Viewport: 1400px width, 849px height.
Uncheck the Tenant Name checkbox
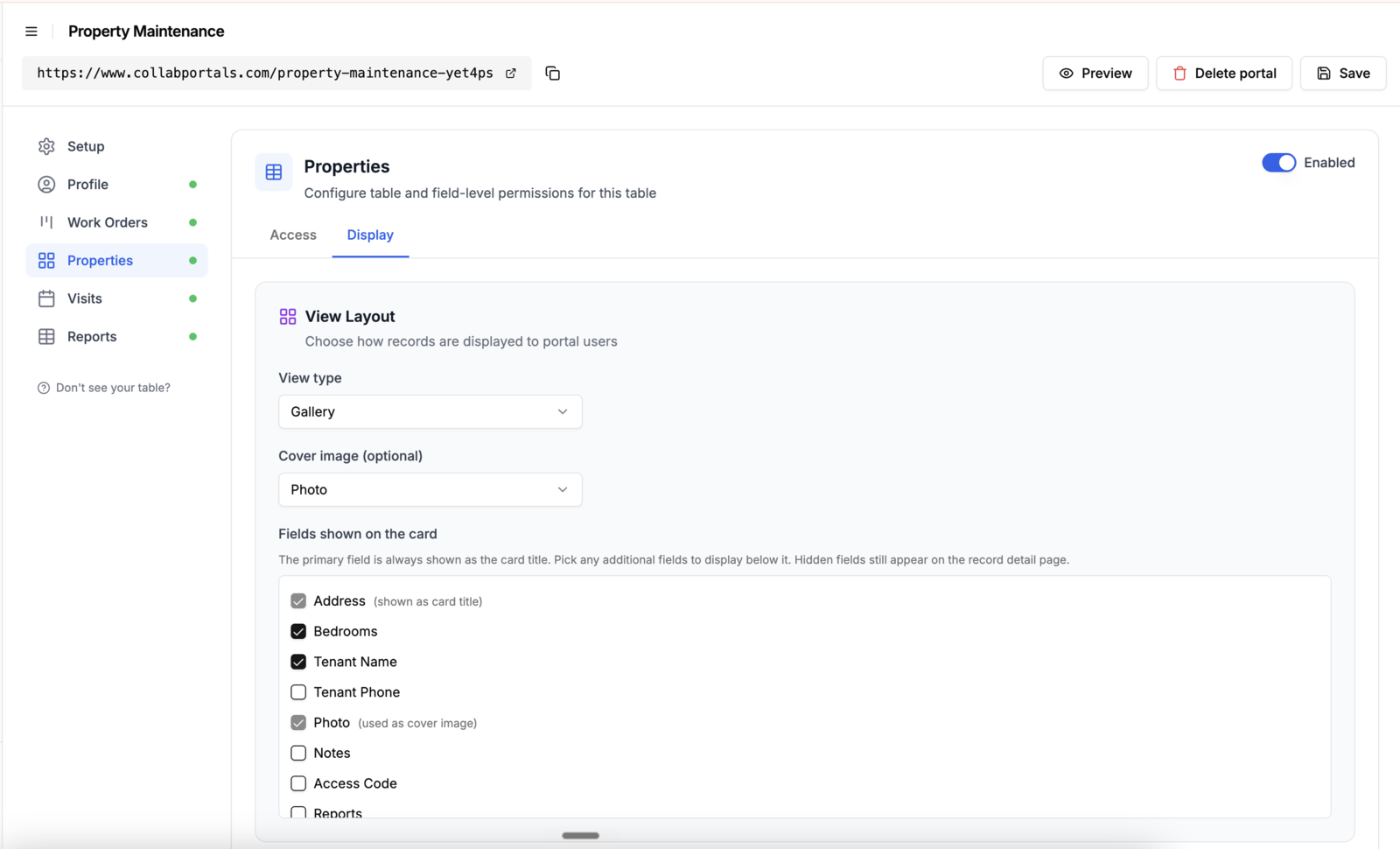[298, 662]
